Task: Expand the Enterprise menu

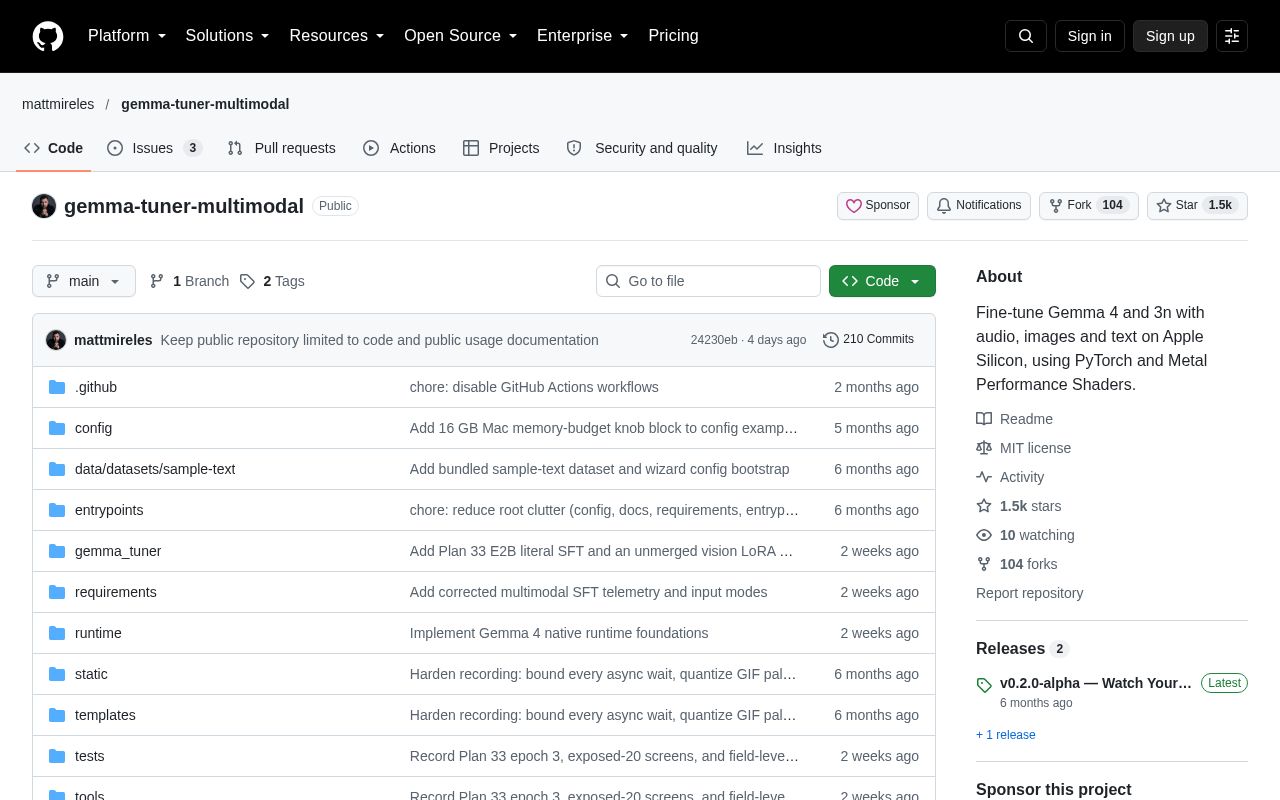Action: [x=583, y=36]
